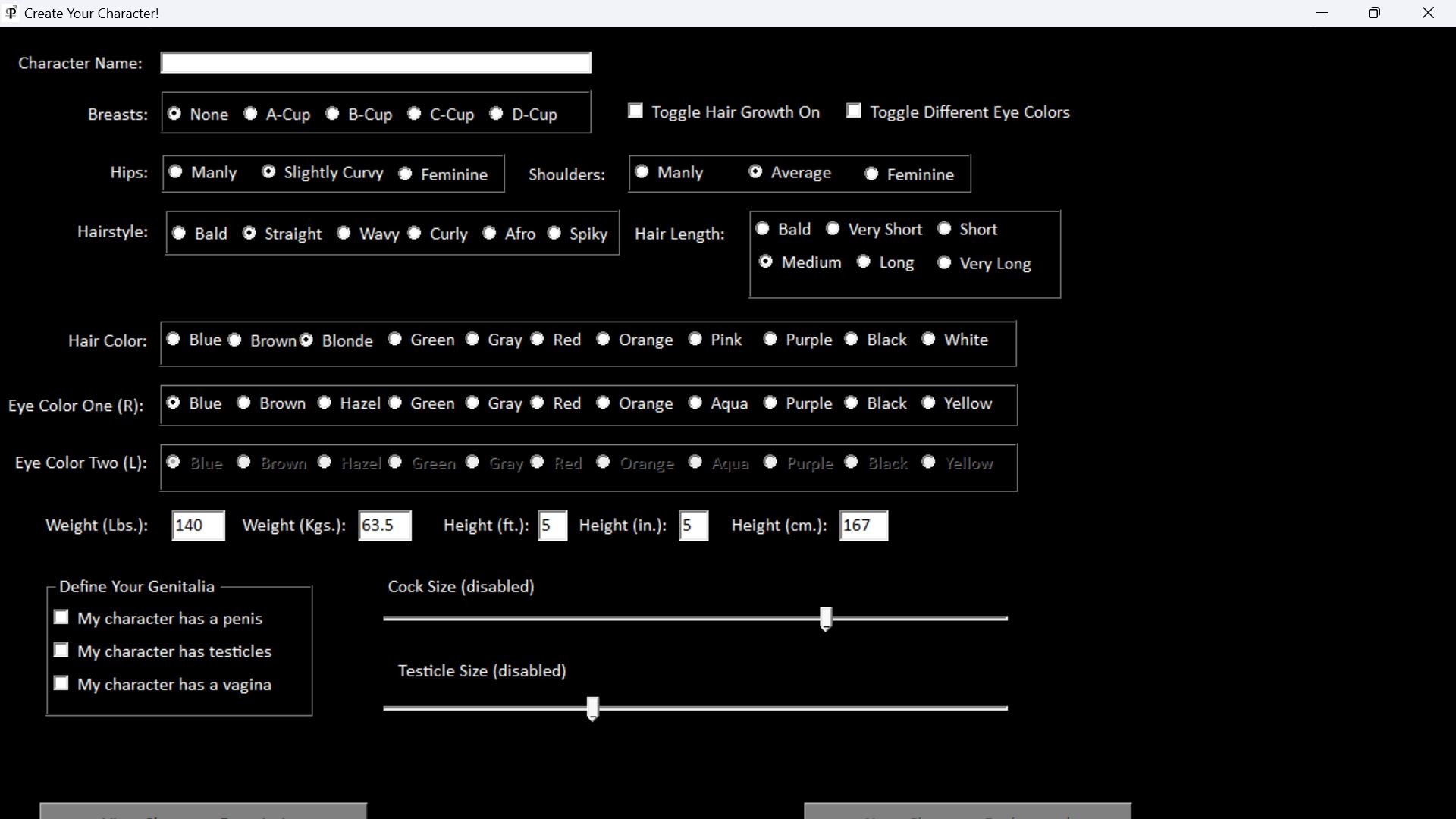Check Toggle Different Eye Colors

point(854,111)
